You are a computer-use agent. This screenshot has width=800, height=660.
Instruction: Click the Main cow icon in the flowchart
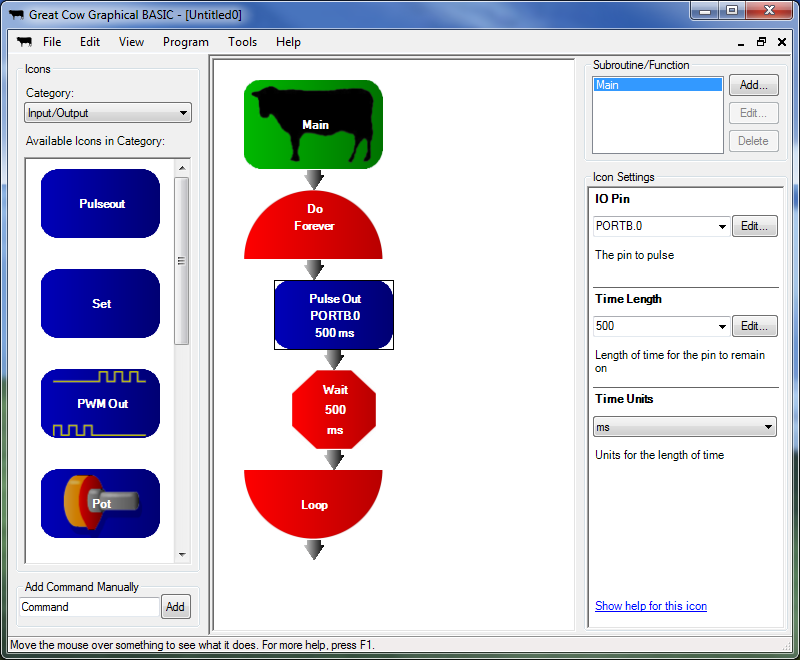pyautogui.click(x=313, y=123)
